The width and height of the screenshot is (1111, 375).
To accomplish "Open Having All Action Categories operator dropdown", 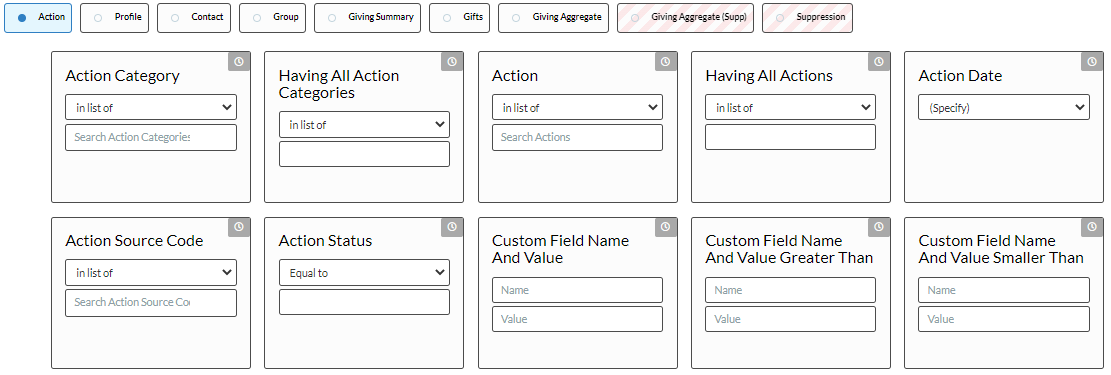I will pos(364,124).
